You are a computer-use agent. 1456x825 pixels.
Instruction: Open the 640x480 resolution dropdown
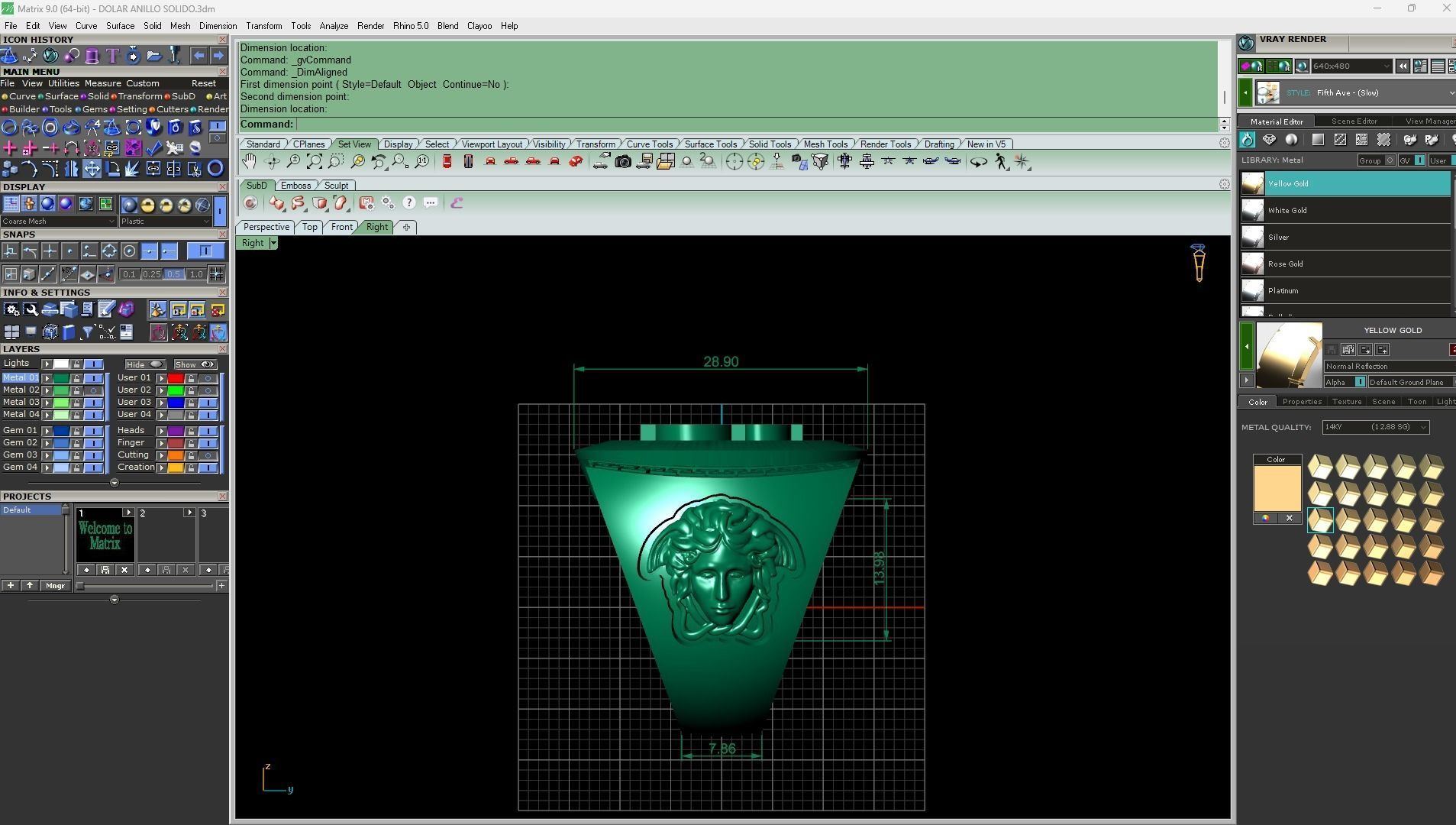(1351, 66)
